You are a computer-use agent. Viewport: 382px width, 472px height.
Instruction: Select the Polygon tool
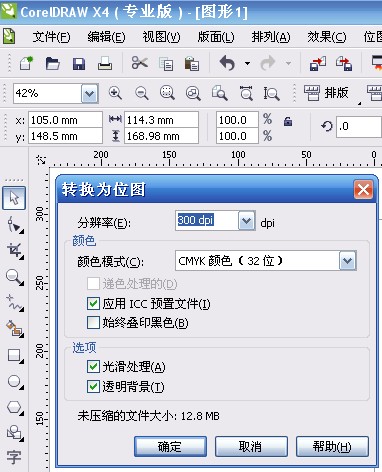click(15, 408)
